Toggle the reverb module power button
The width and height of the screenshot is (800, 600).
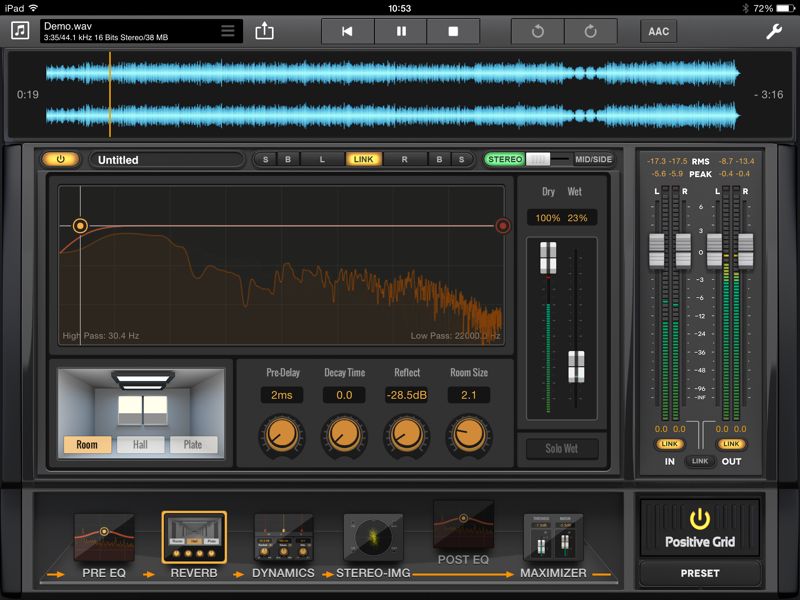pyautogui.click(x=61, y=159)
